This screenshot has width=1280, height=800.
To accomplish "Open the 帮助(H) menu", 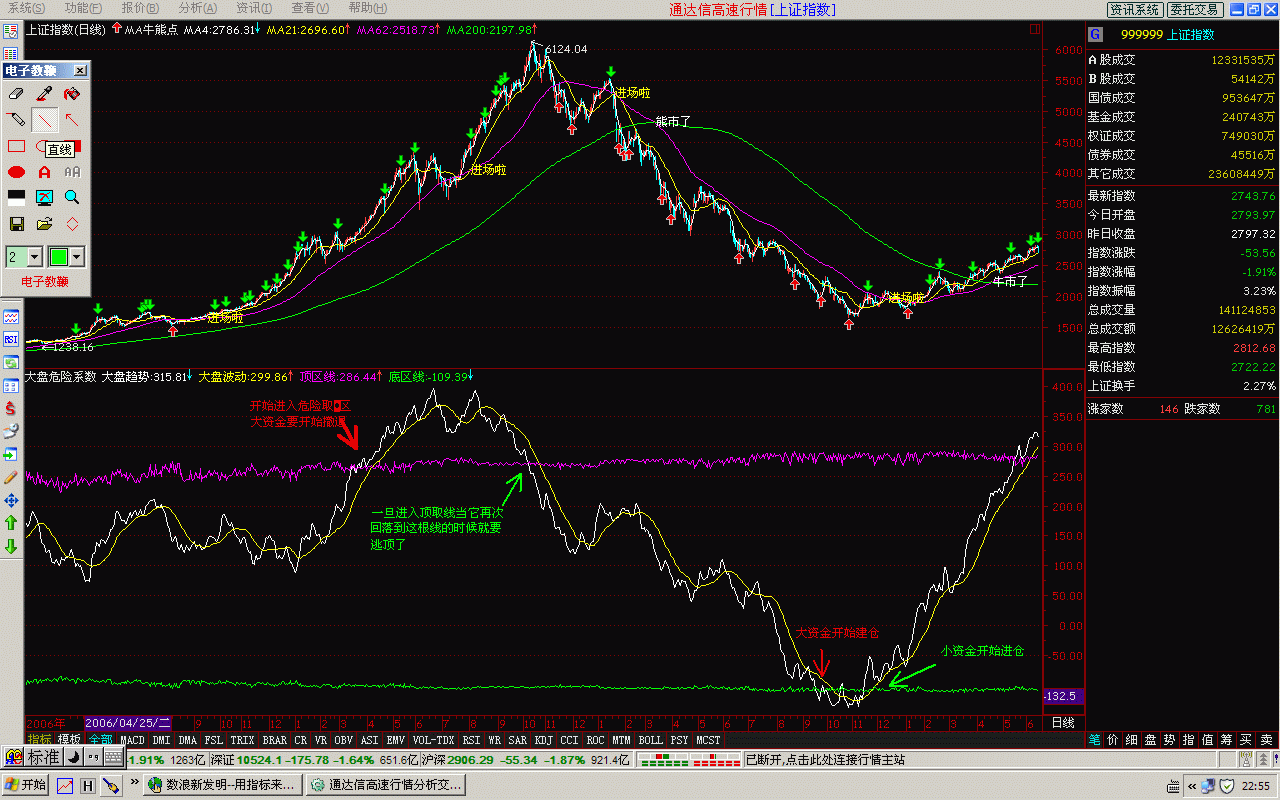I will [369, 8].
